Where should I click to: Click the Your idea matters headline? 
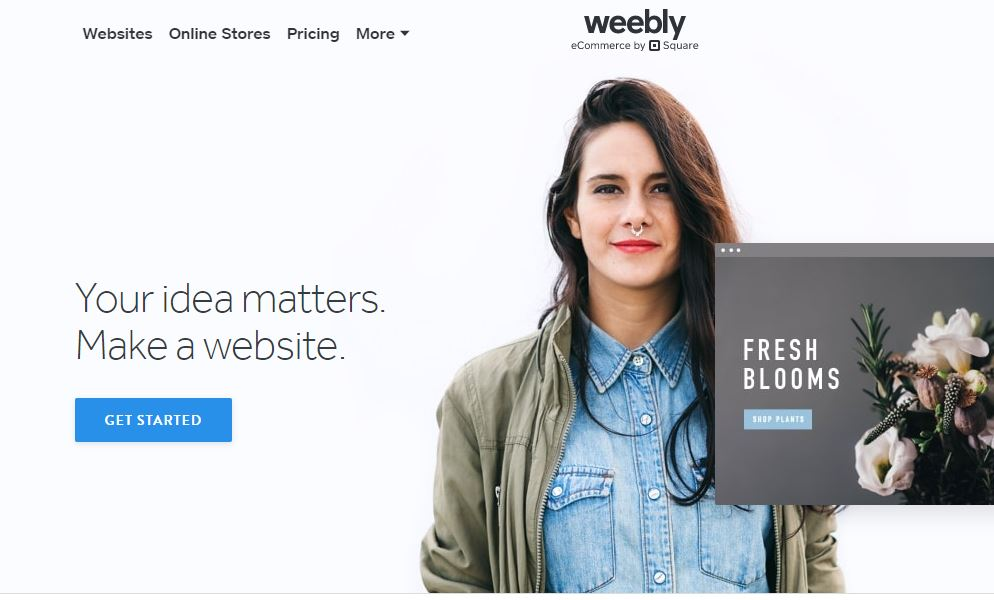pyautogui.click(x=230, y=298)
